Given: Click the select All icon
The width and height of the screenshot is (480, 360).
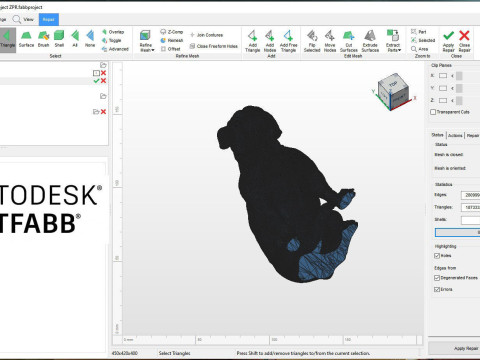Looking at the screenshot, I should [75, 39].
